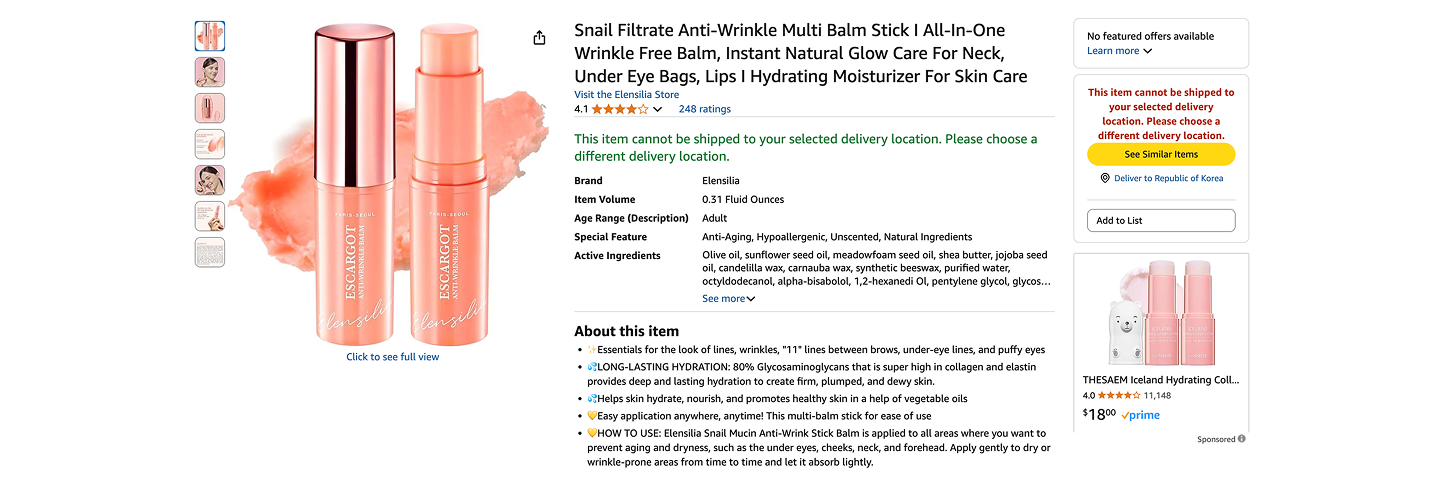The height and width of the screenshot is (477, 1444).
Task: Click Deliver to Republic of Korea link
Action: point(1168,178)
